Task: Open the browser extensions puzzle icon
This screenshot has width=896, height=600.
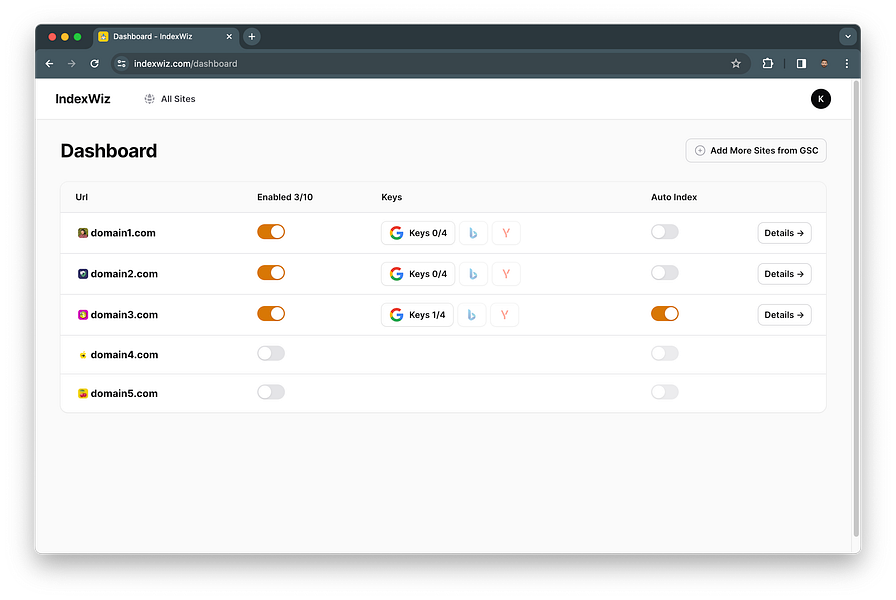Action: click(767, 63)
